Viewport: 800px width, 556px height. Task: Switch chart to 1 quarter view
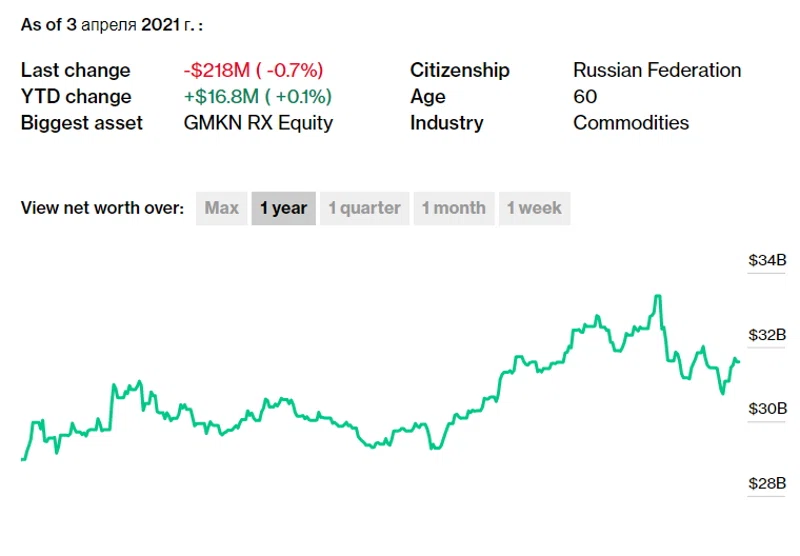[364, 208]
